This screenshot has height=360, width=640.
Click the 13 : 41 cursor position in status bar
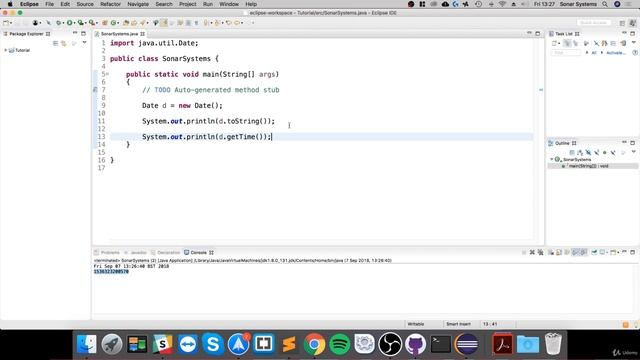coord(490,324)
